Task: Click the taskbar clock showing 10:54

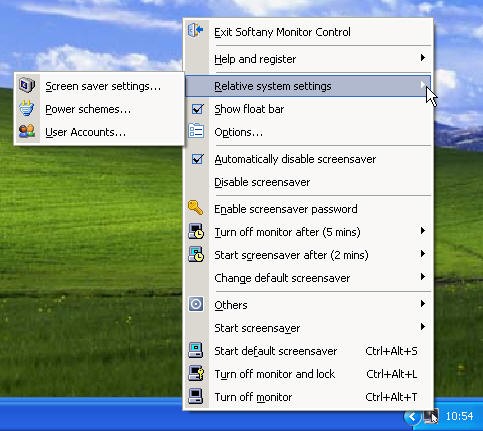Action: coord(459,416)
